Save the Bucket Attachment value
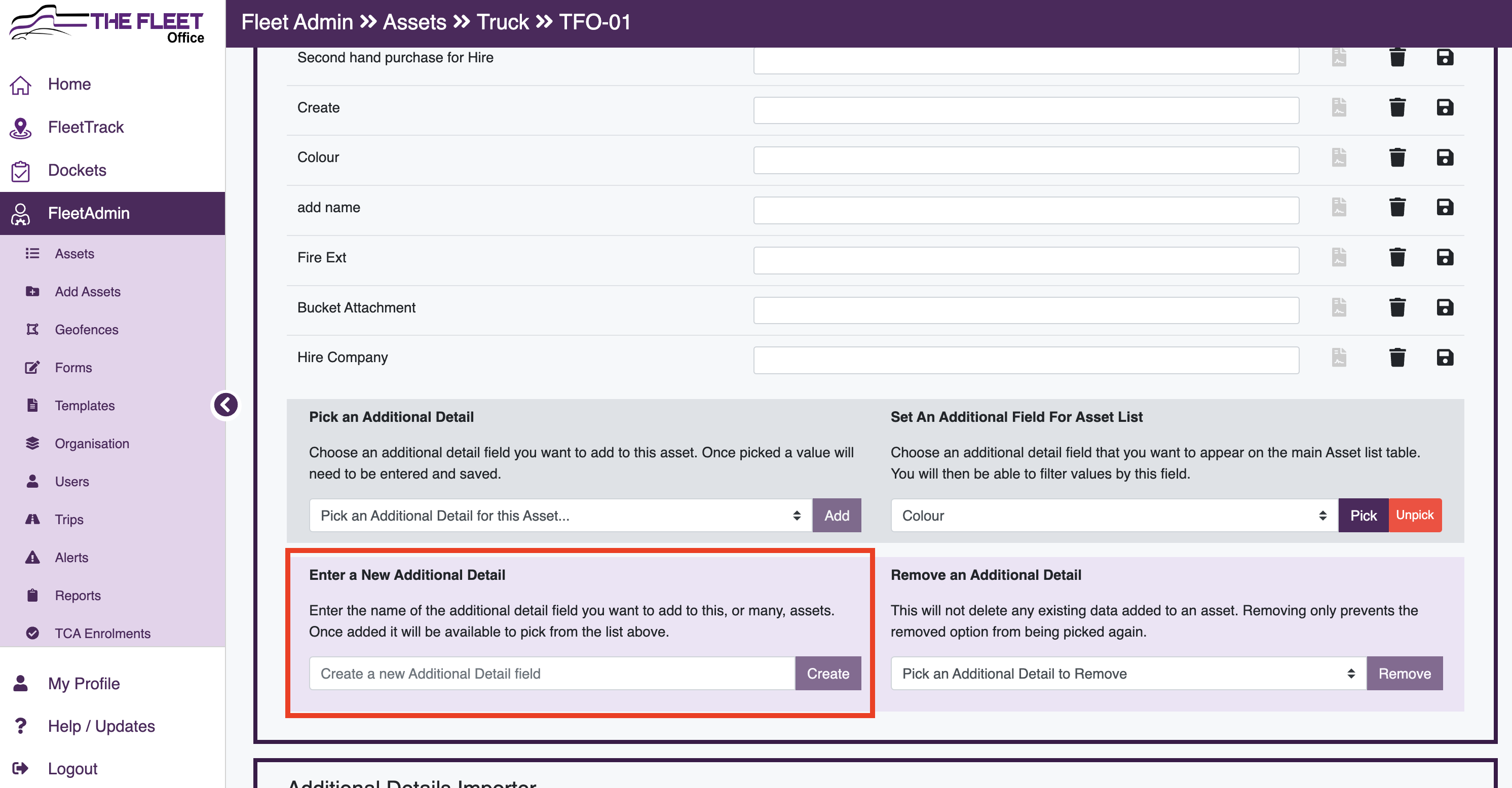 click(x=1445, y=307)
